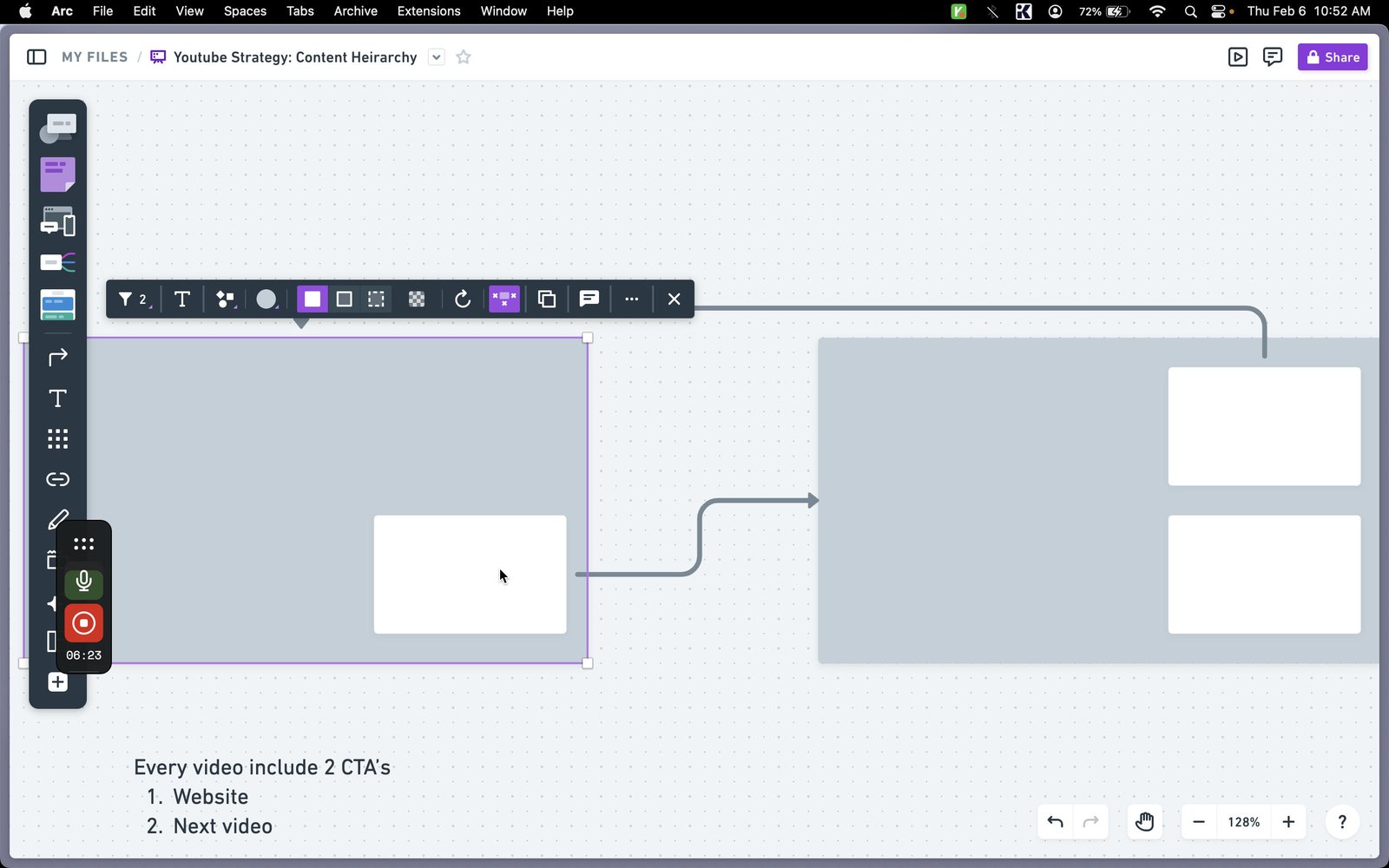Select the Text tool in left sidebar

(58, 398)
